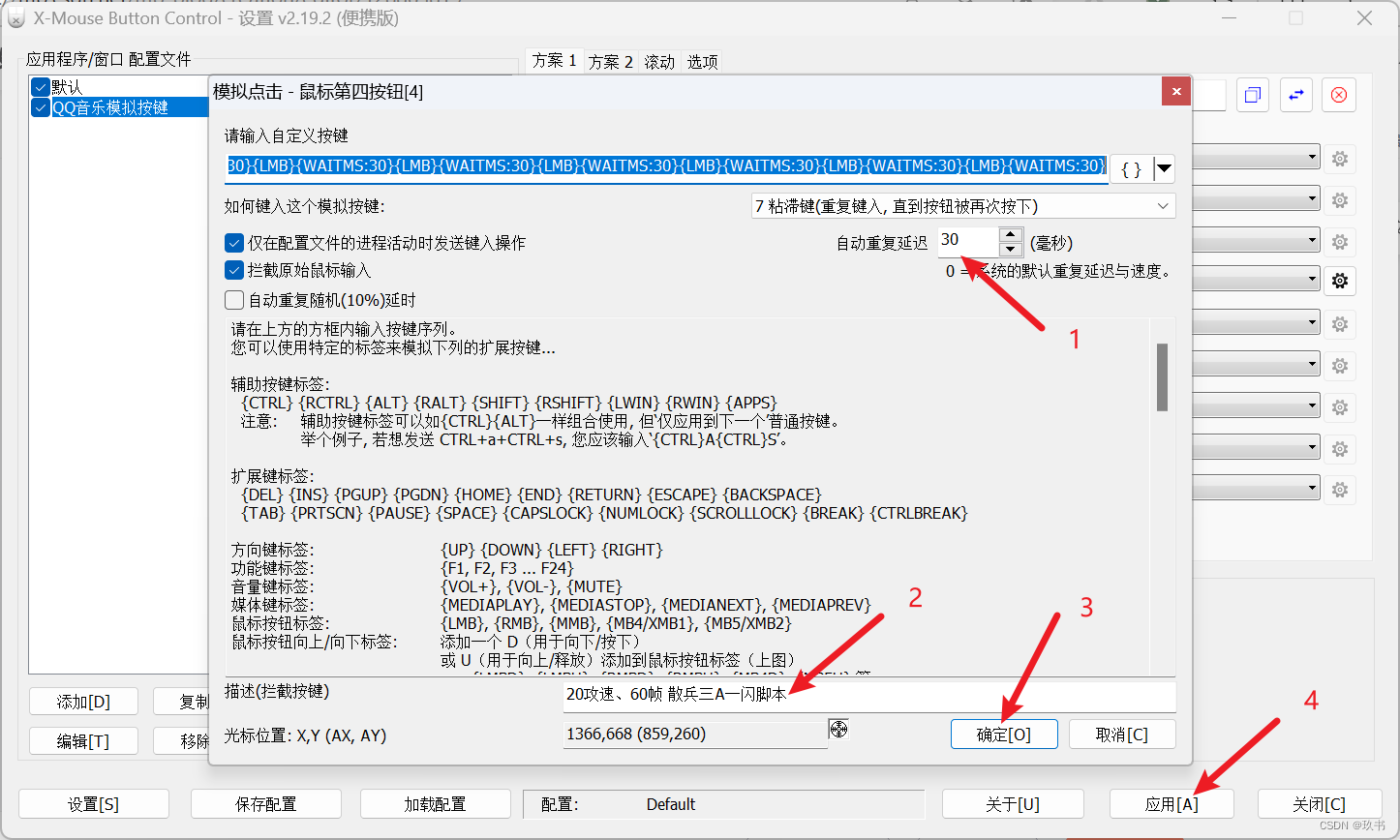Image resolution: width=1400 pixels, height=840 pixels.
Task: Open the 滚动 tab
Action: tap(658, 61)
